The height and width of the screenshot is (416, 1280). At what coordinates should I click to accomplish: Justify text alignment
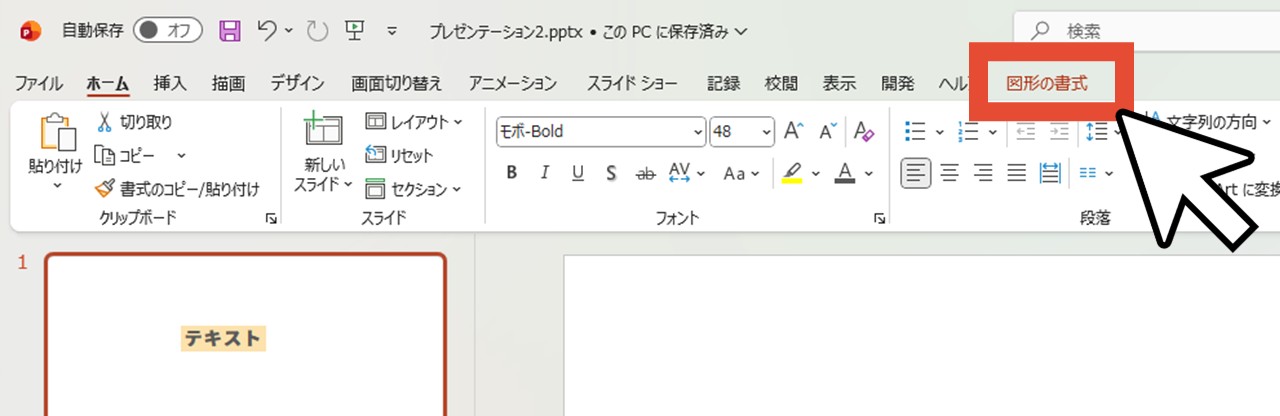click(1016, 173)
